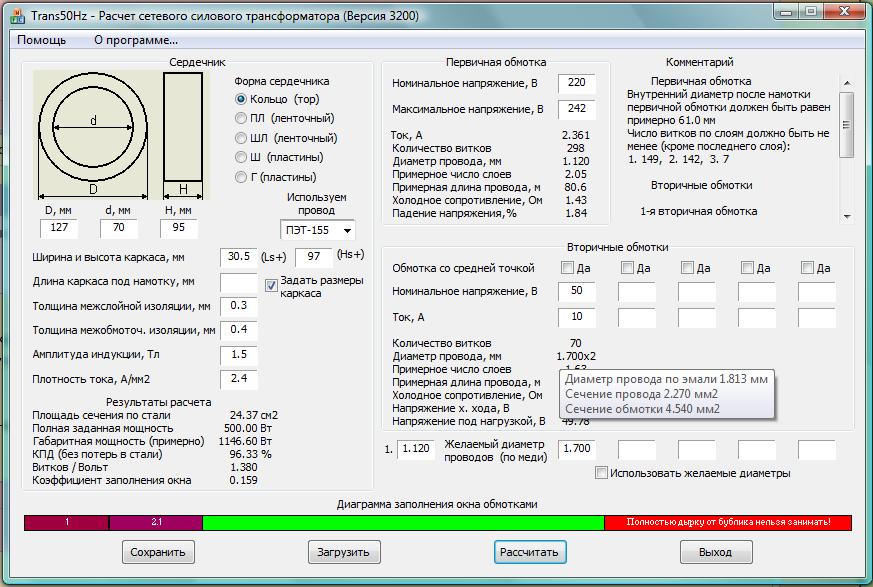Viewport: 873px width, 587px height.
Task: Click the toroid core diagram image
Action: [x=93, y=134]
